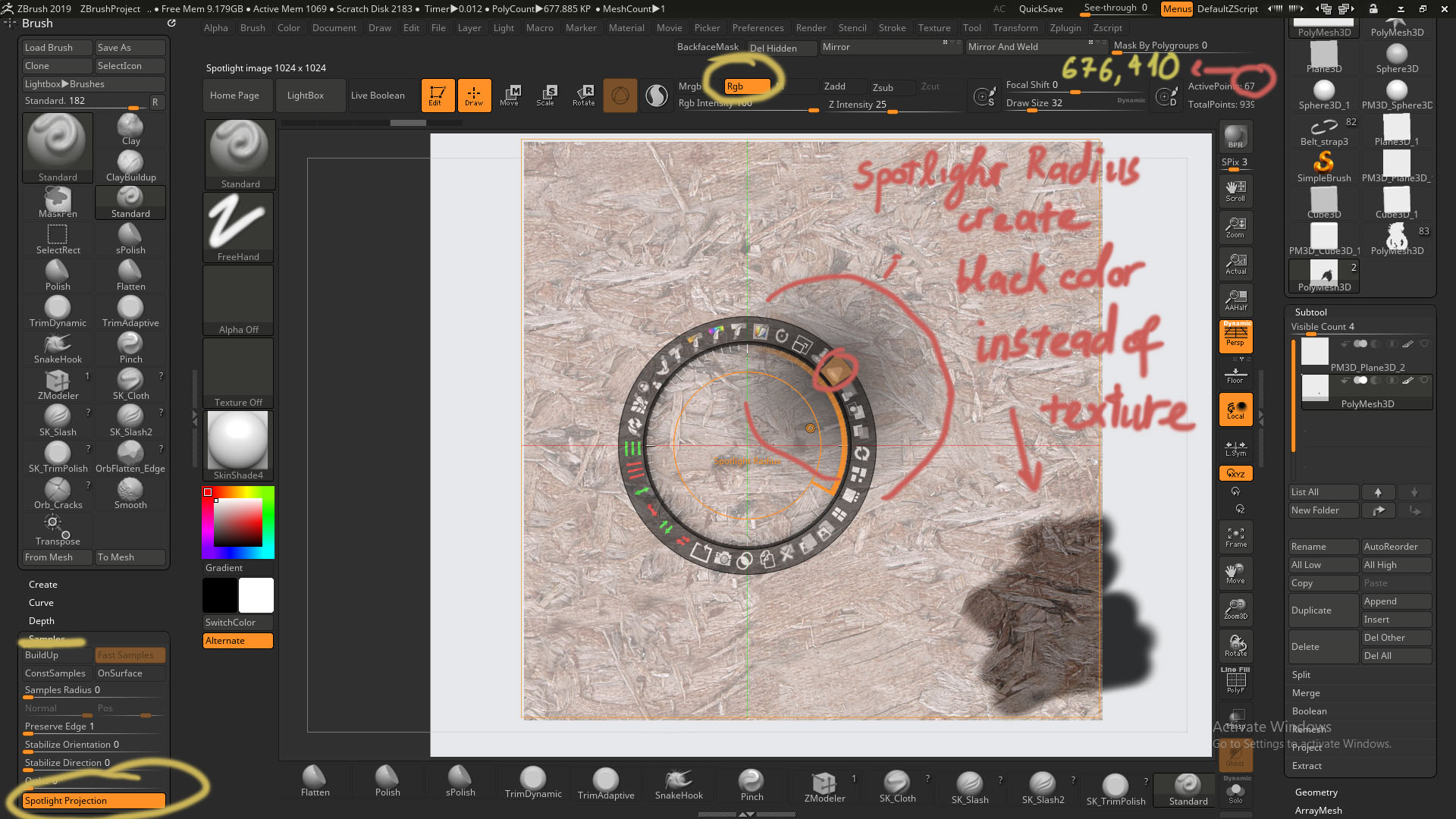Viewport: 1456px width, 819px height.
Task: Toggle Fast Samples option
Action: coord(130,655)
